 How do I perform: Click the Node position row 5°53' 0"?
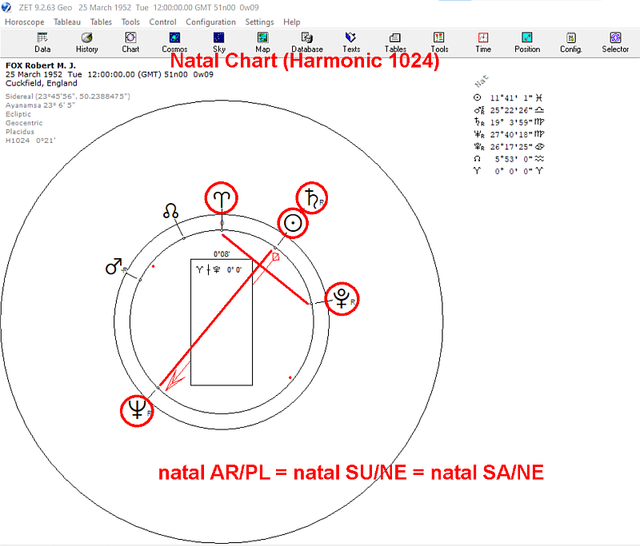[508, 159]
